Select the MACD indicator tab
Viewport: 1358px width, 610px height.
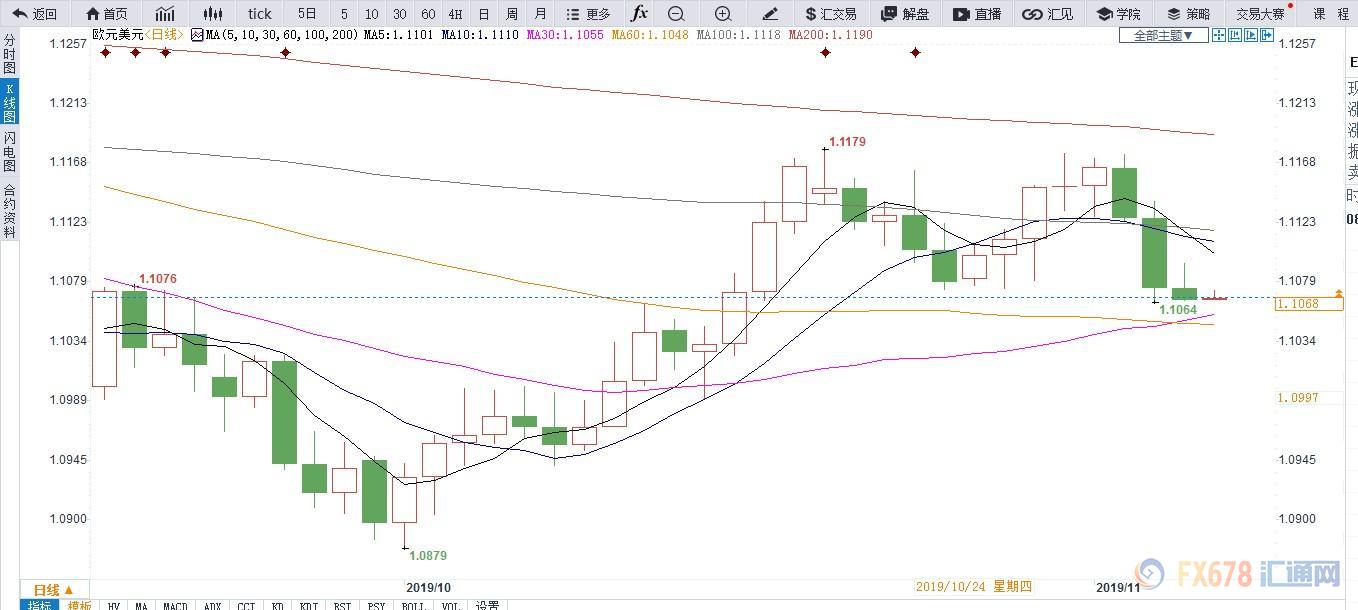coord(175,605)
